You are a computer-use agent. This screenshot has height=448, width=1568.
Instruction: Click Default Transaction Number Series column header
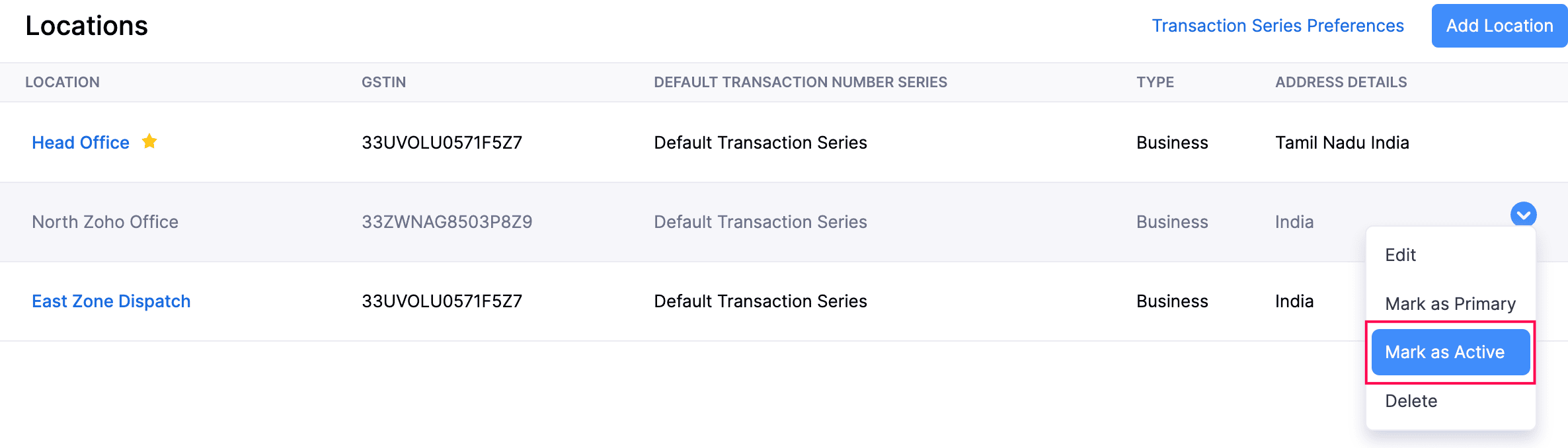[x=800, y=83]
